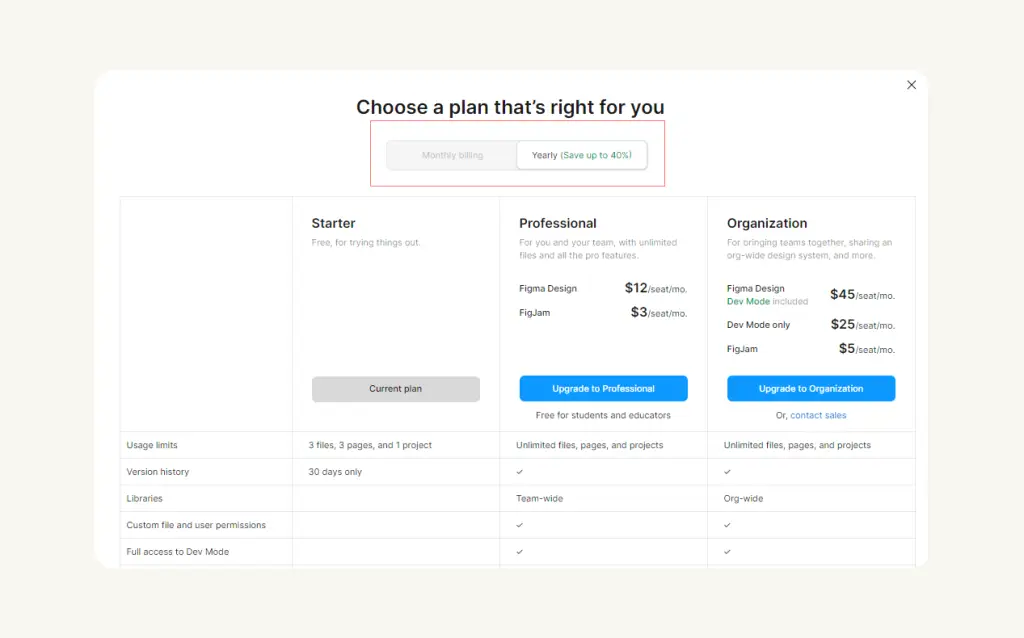The image size is (1024, 638).
Task: Select the Starter plan heading
Action: coord(333,223)
